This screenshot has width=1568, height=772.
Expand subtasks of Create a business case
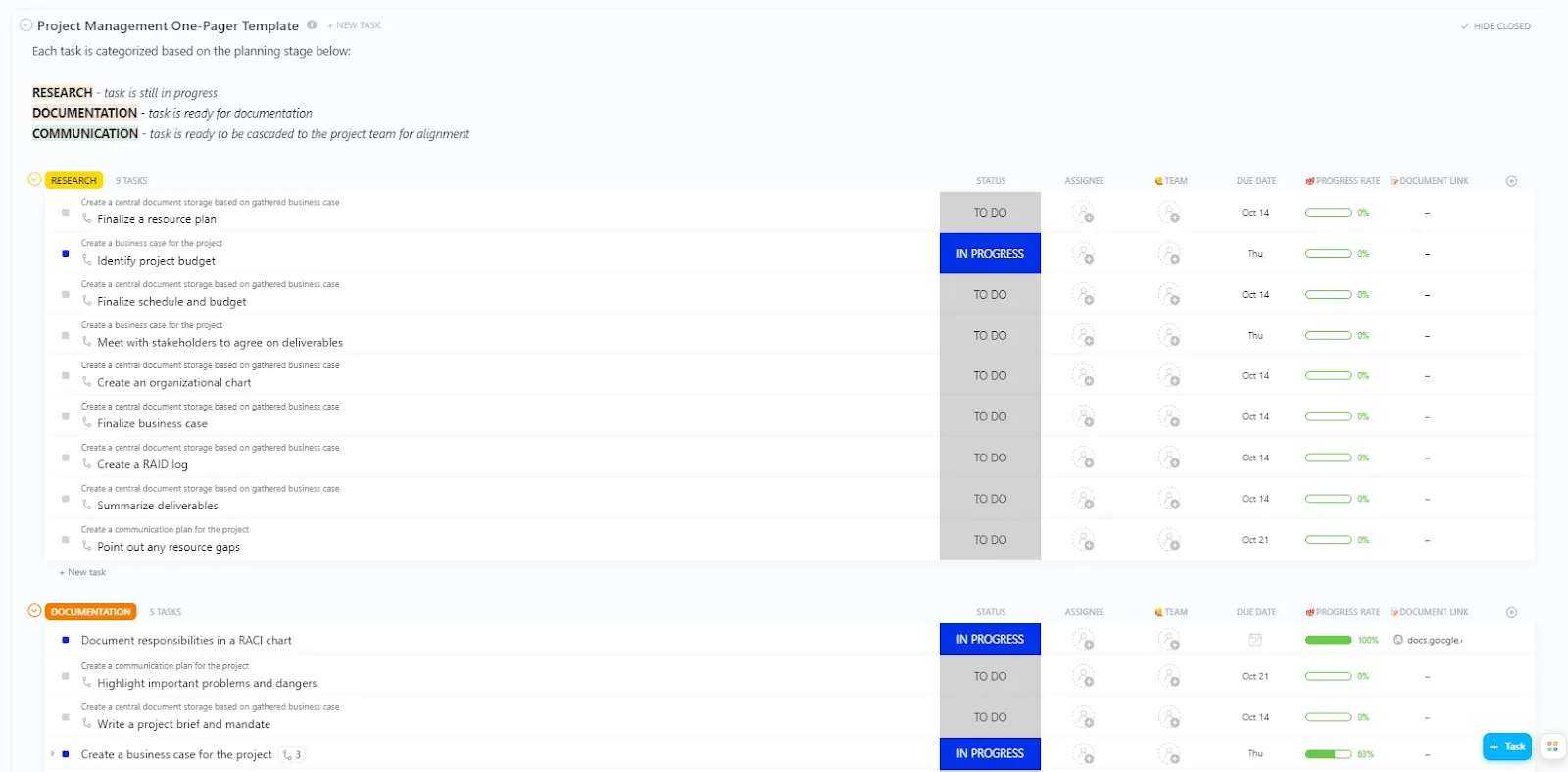[53, 754]
